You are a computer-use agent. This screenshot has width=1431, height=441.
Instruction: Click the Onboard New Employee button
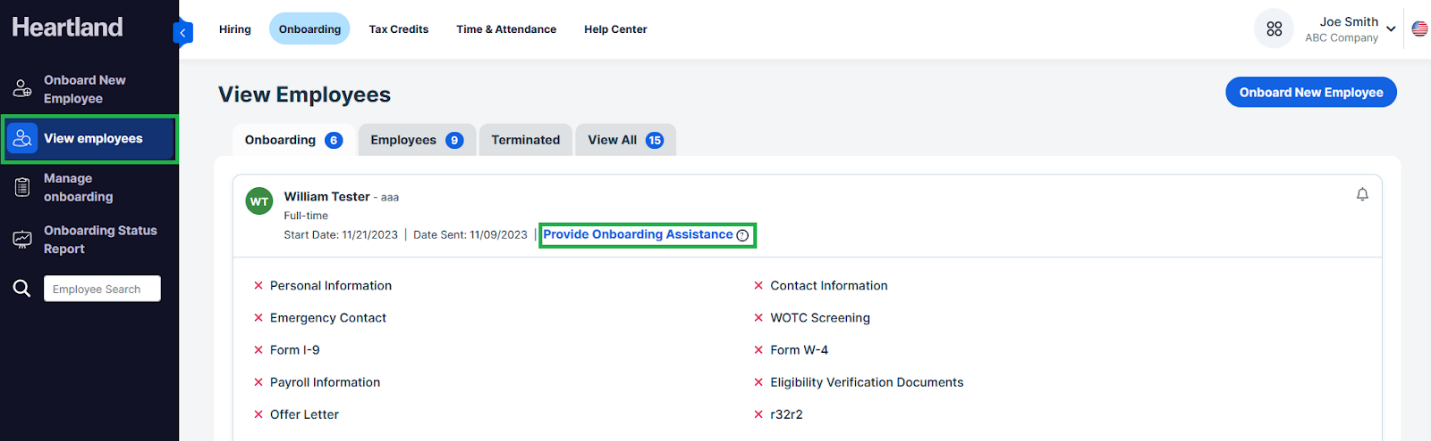point(1311,92)
